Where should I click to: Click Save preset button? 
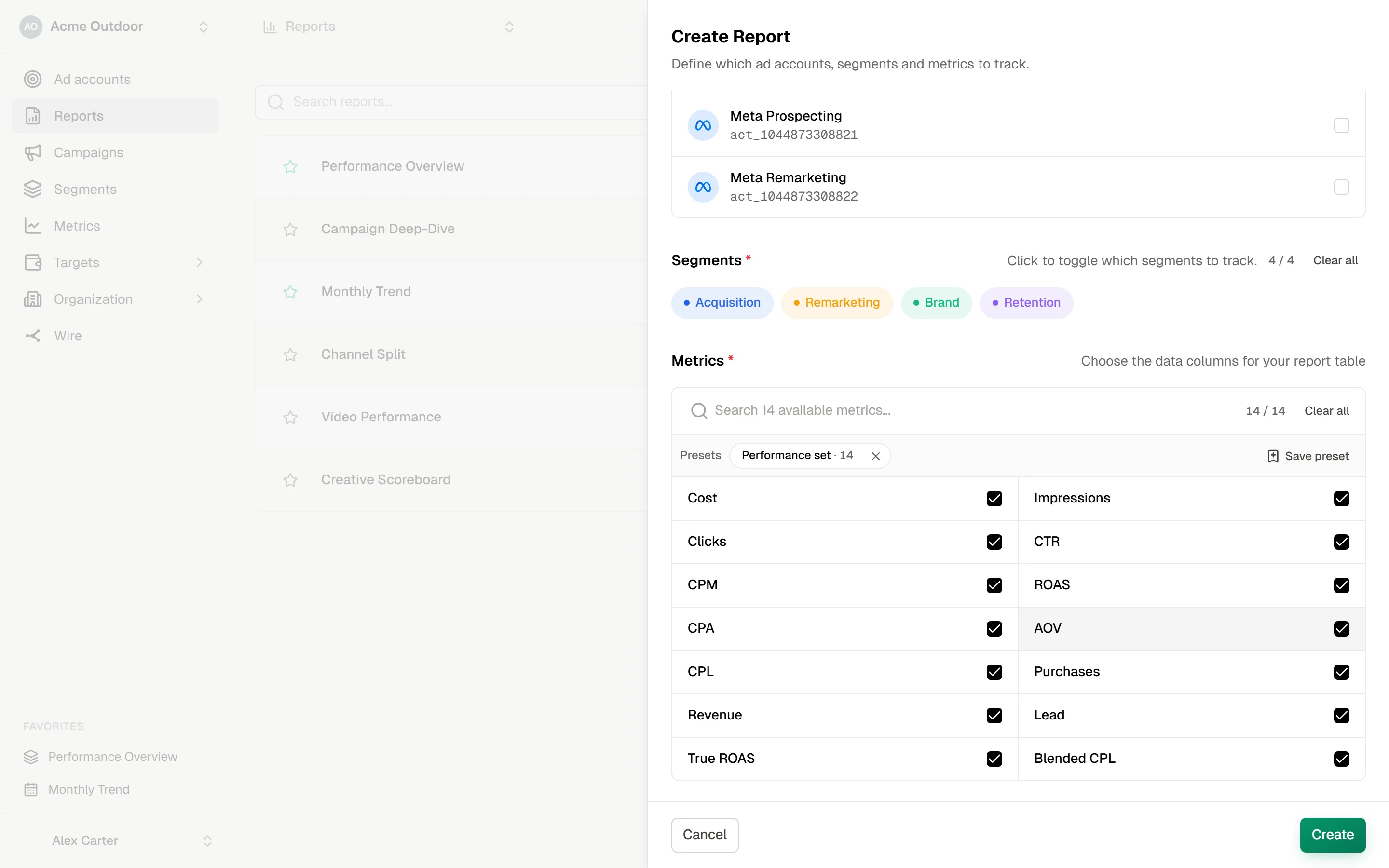click(x=1308, y=456)
